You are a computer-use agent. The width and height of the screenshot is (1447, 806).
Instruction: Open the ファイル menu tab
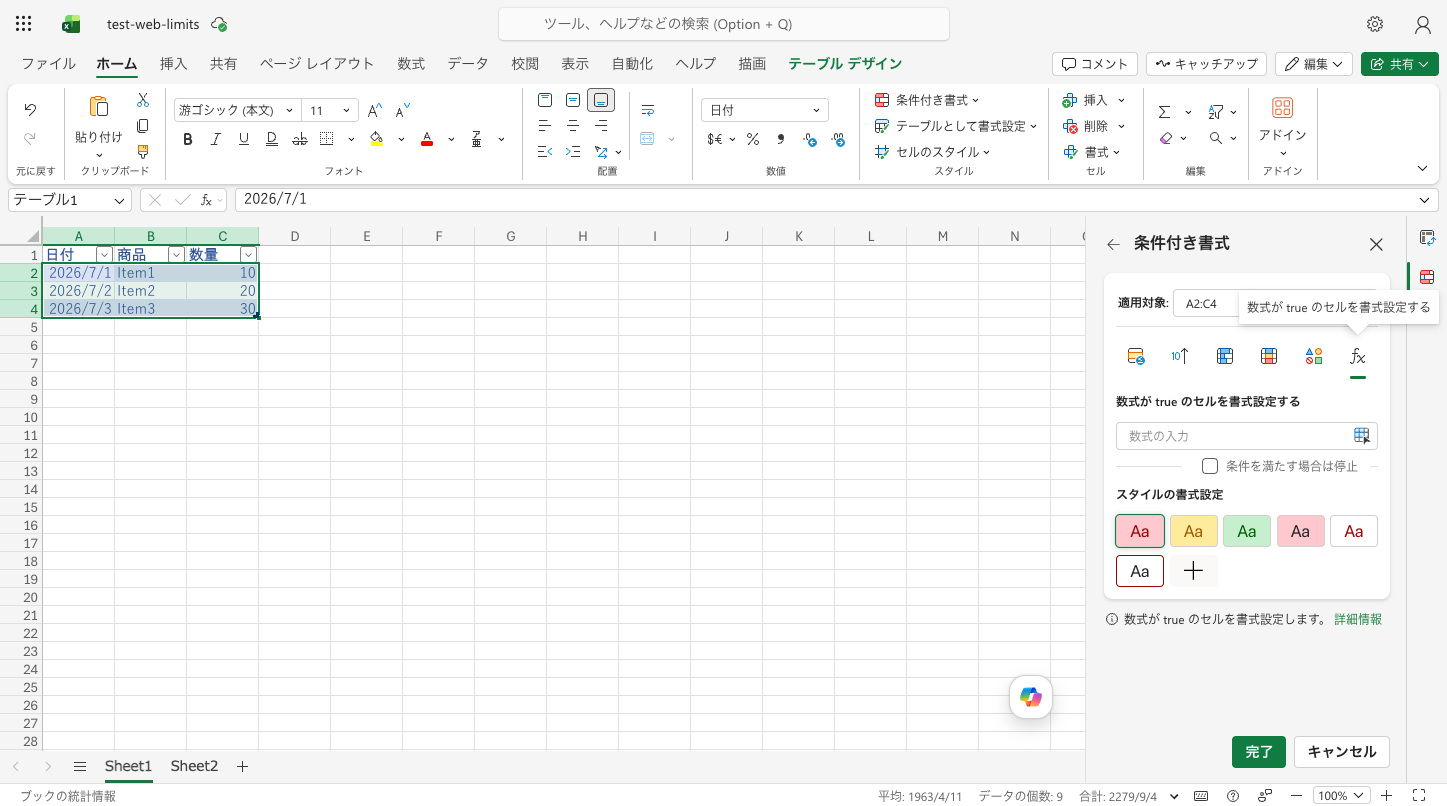coord(48,63)
